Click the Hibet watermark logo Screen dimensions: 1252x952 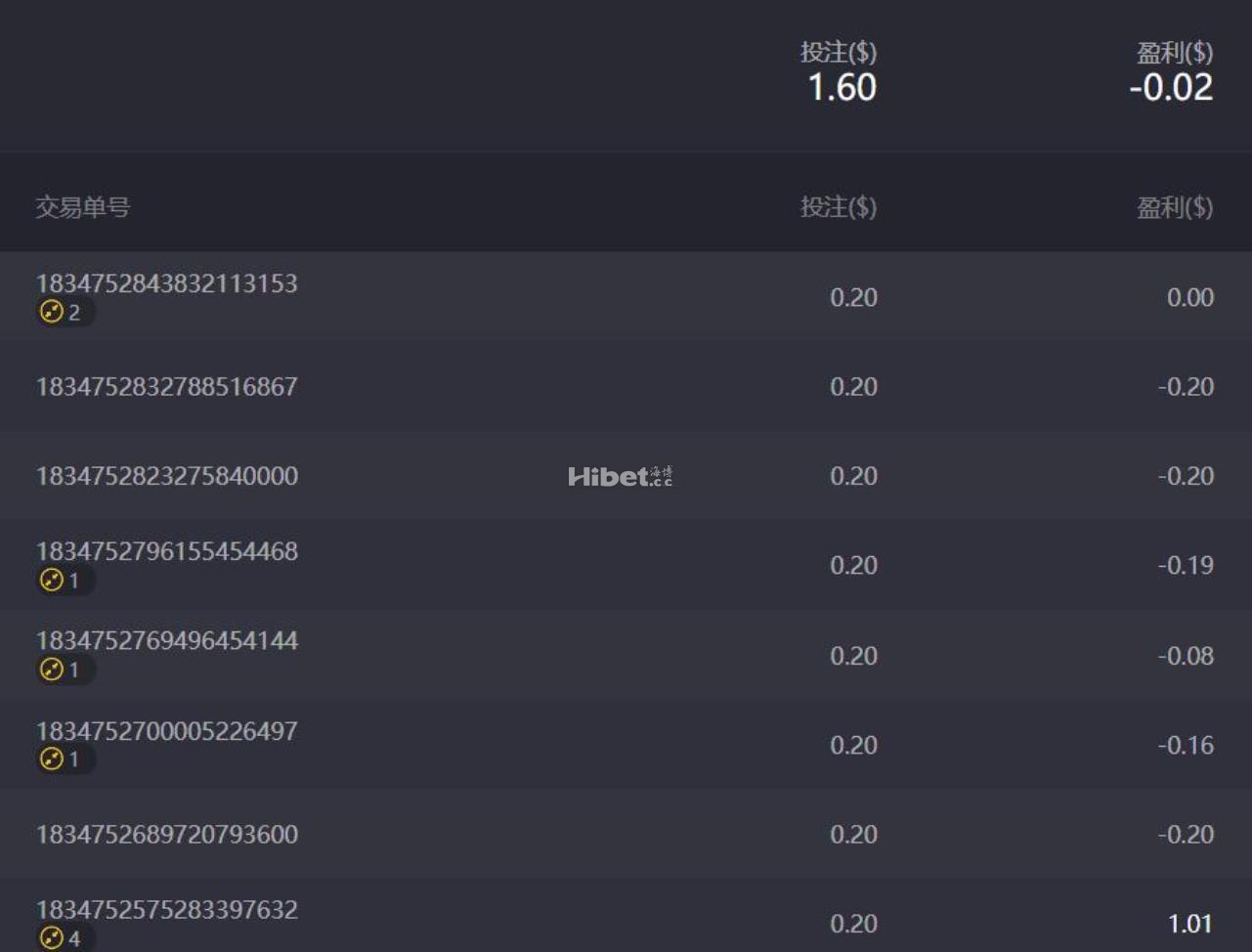click(620, 476)
